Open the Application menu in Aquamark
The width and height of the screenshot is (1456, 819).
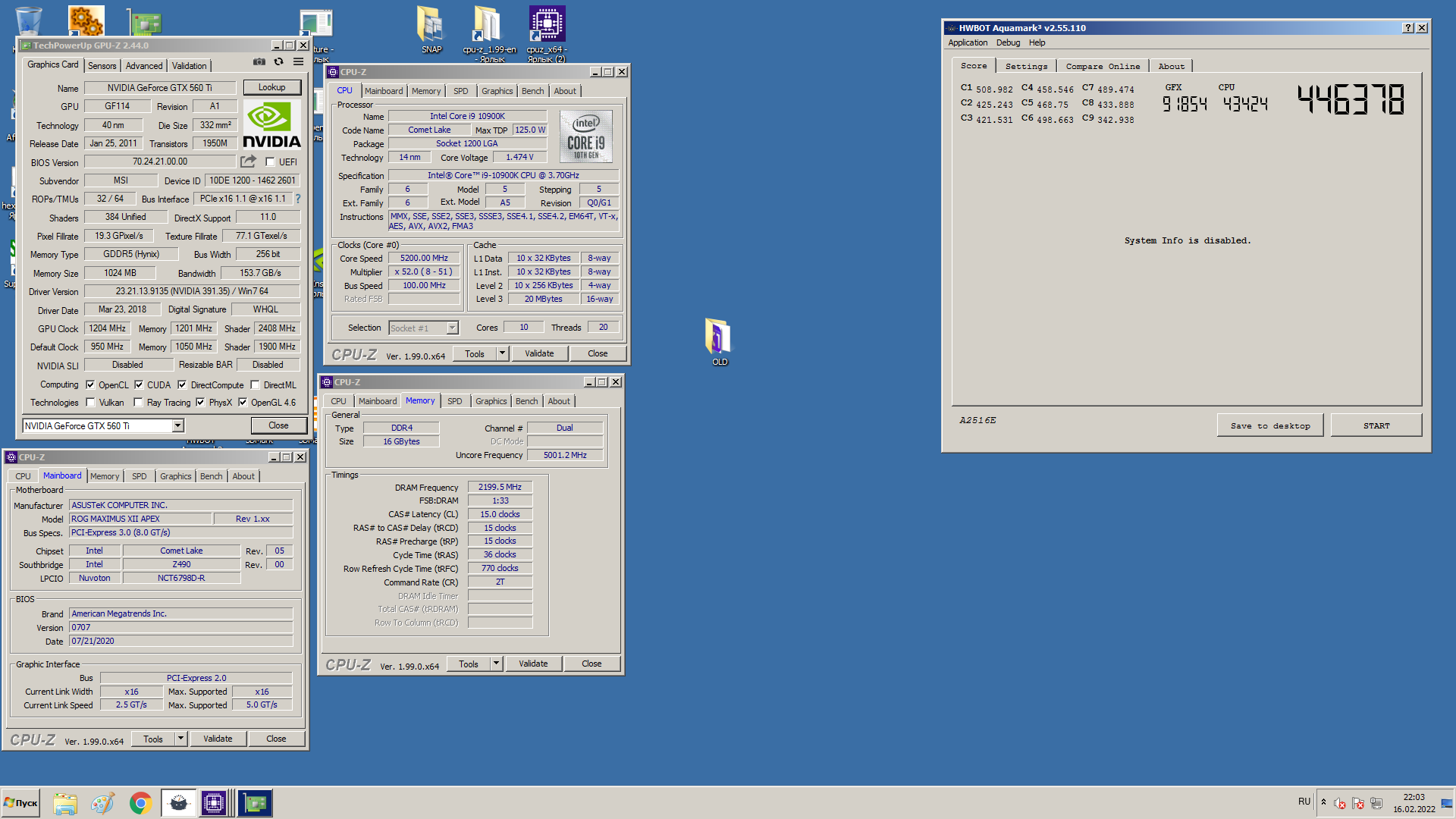(x=968, y=42)
